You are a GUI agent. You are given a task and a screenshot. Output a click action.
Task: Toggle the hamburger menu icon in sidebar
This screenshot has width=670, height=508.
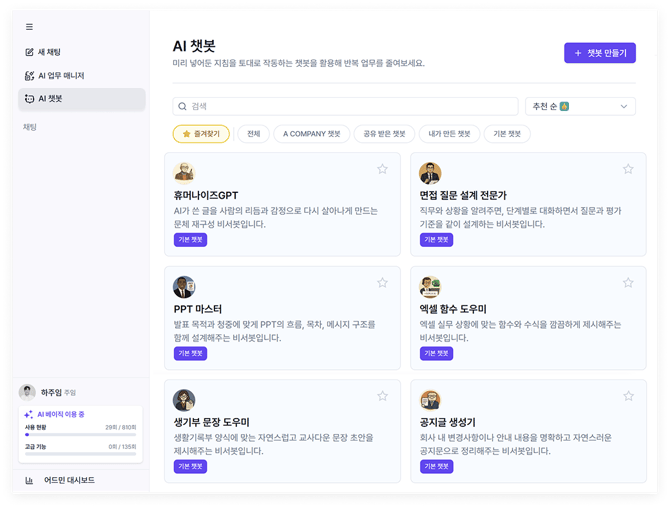pyautogui.click(x=29, y=27)
